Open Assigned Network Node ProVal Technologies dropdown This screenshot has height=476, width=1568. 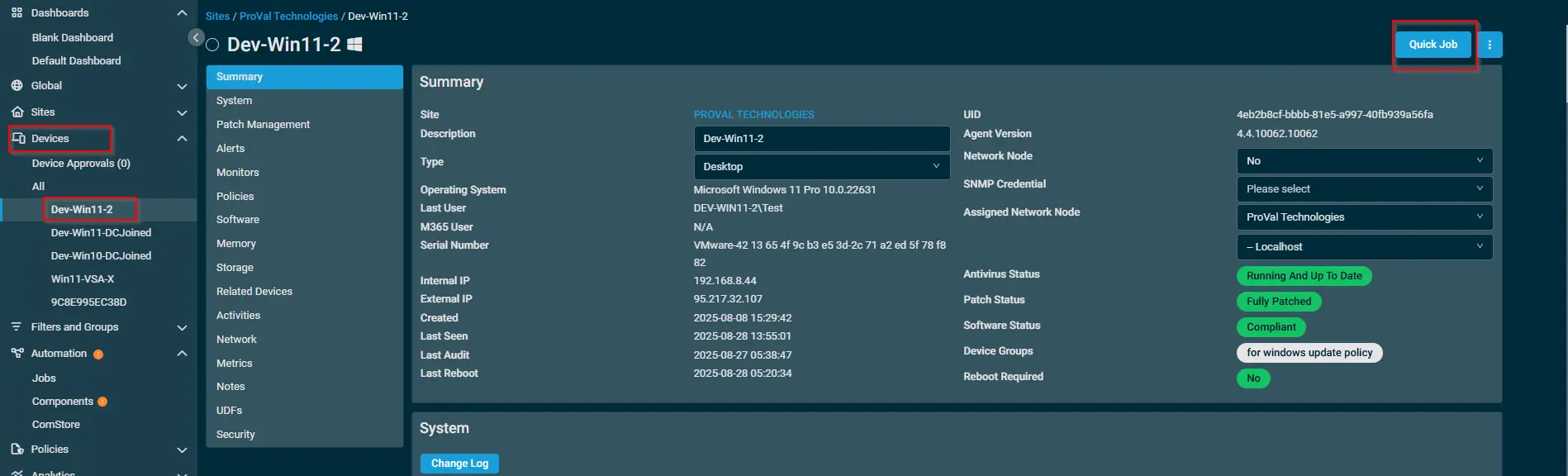point(1365,217)
